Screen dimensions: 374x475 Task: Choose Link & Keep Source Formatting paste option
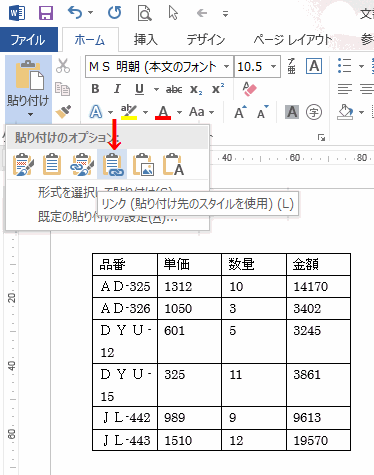pos(82,164)
